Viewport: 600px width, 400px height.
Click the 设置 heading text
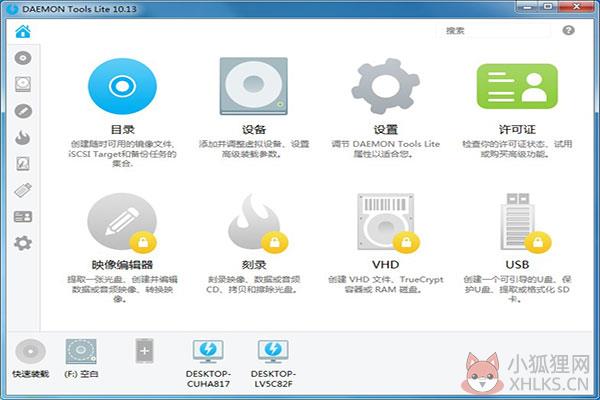[386, 130]
